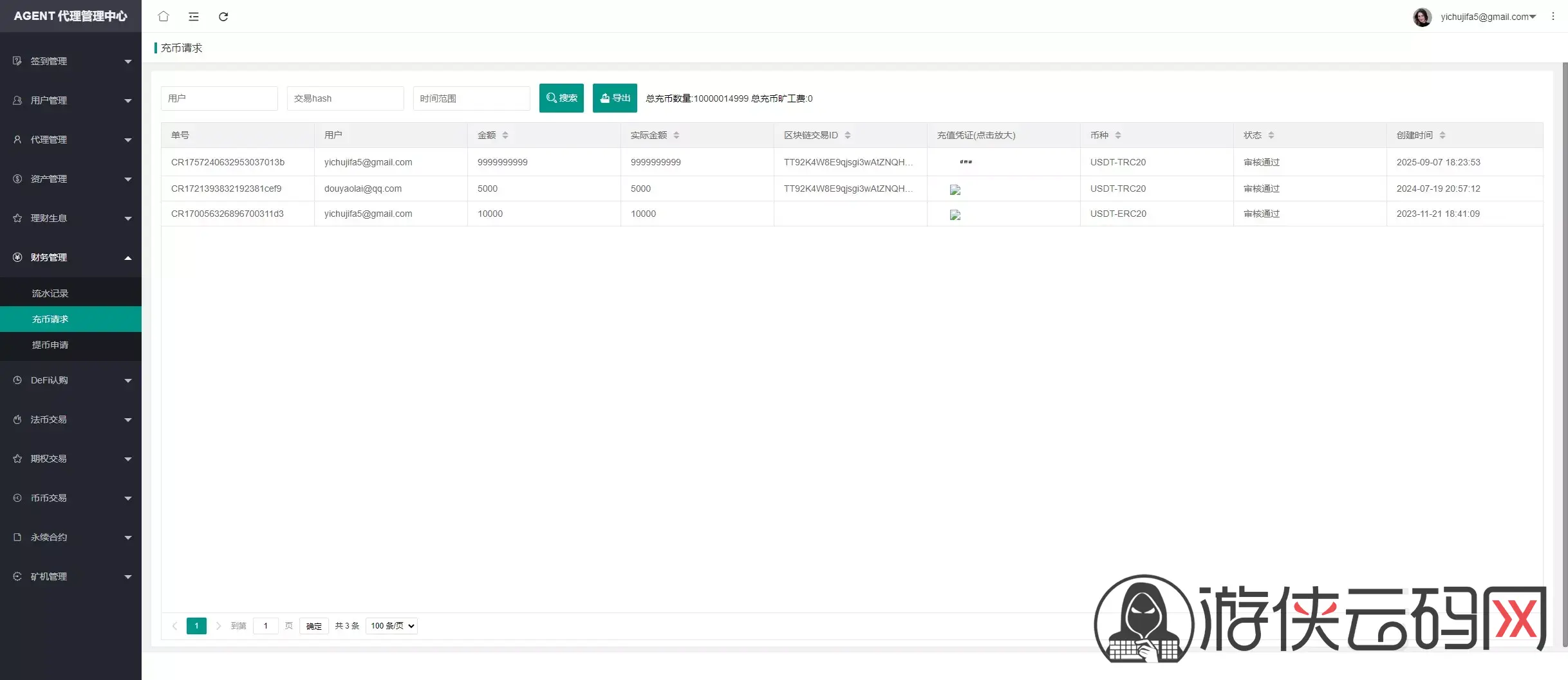Click the 确定 pagination confirm button
This screenshot has width=1568, height=680.
point(314,626)
